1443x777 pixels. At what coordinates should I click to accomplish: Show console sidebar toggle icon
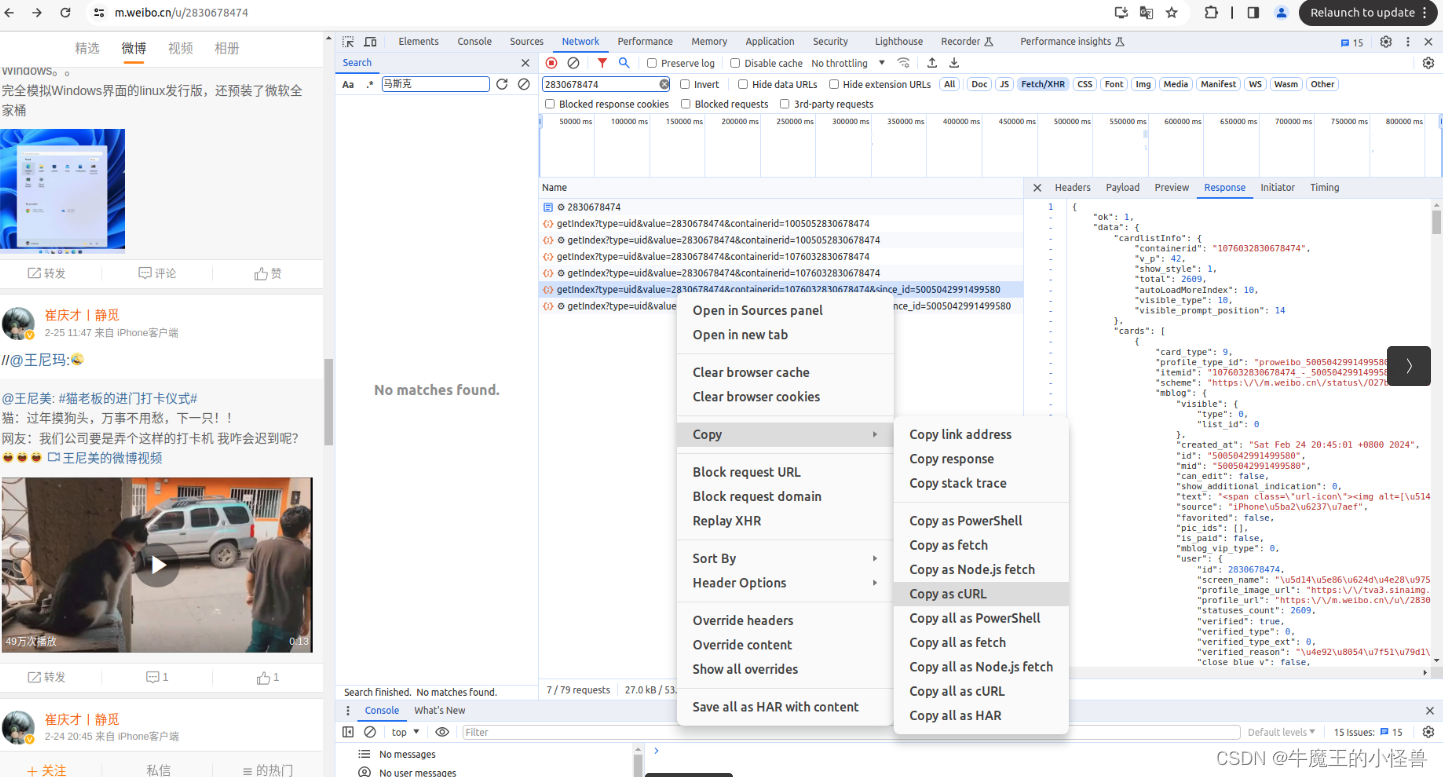[x=348, y=732]
